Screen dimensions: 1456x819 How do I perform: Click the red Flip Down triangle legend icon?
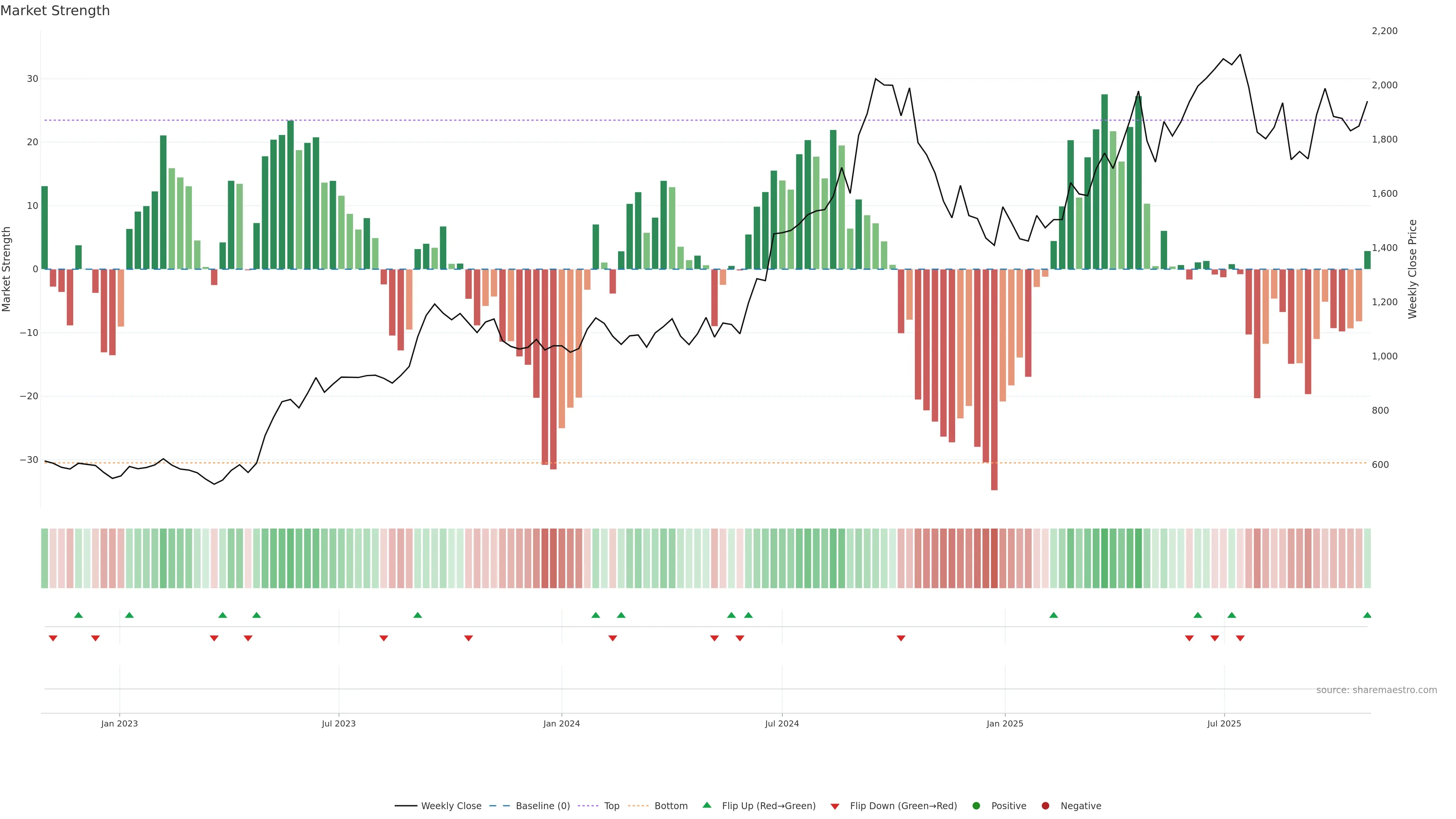835,806
